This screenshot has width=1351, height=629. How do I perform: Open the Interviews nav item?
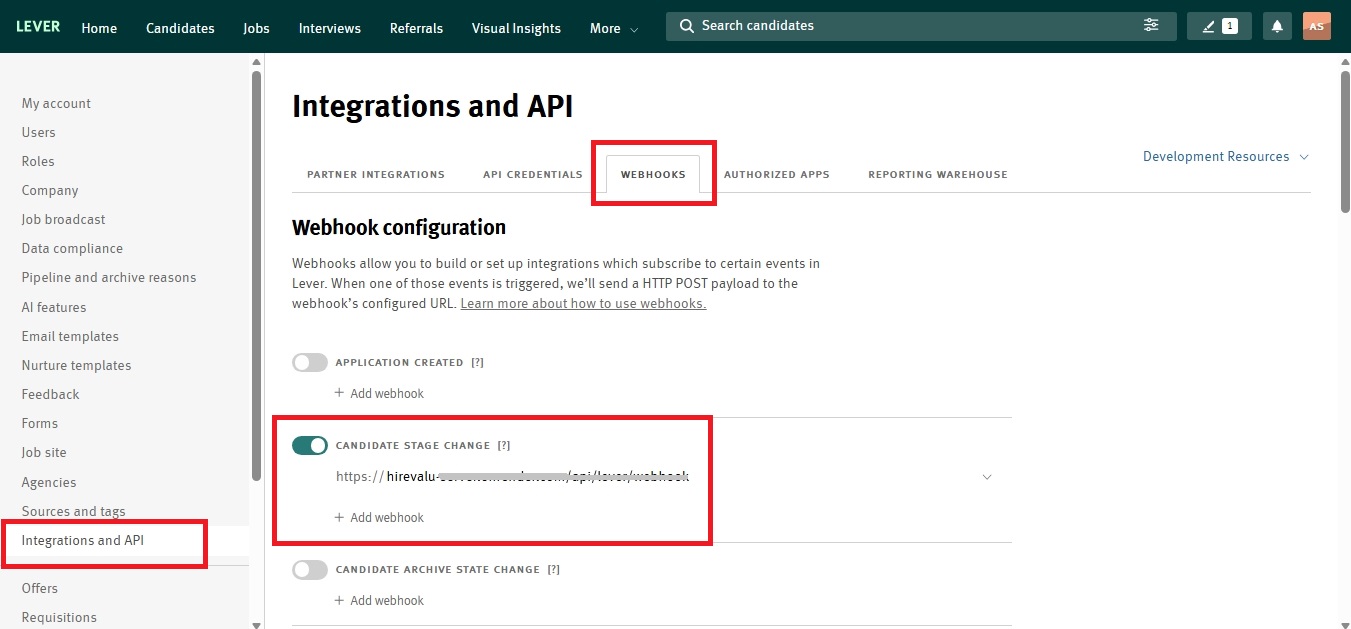[x=330, y=28]
